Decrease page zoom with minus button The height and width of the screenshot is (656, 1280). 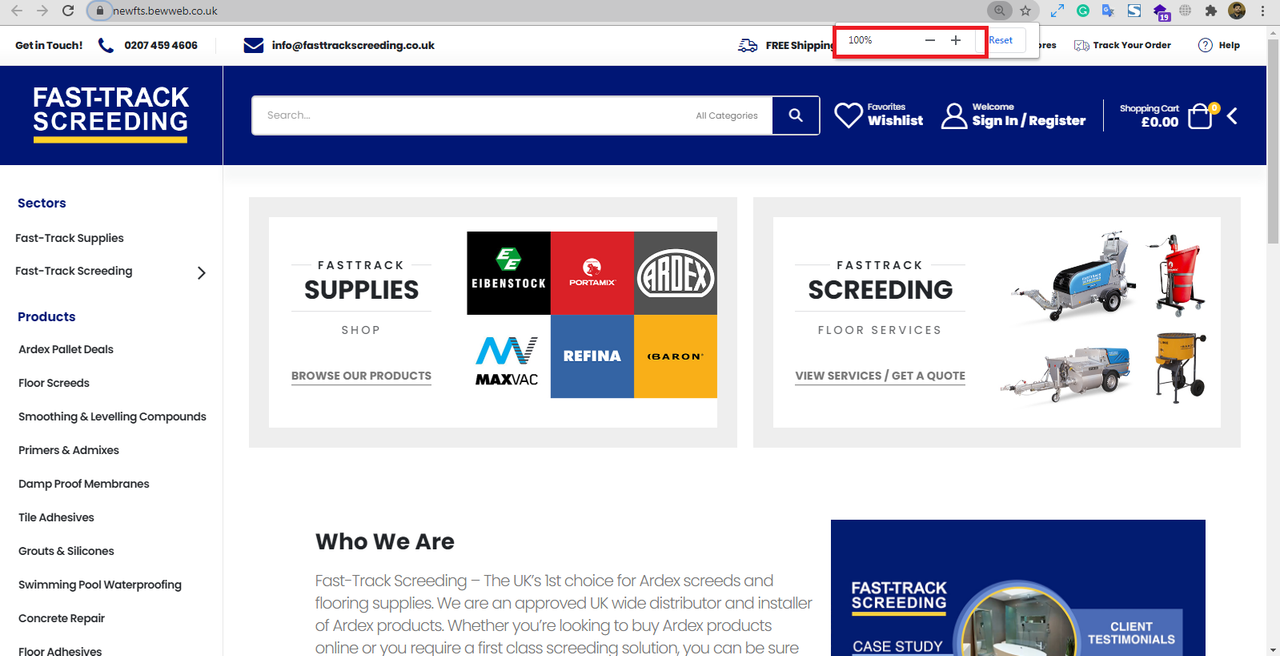pos(930,40)
